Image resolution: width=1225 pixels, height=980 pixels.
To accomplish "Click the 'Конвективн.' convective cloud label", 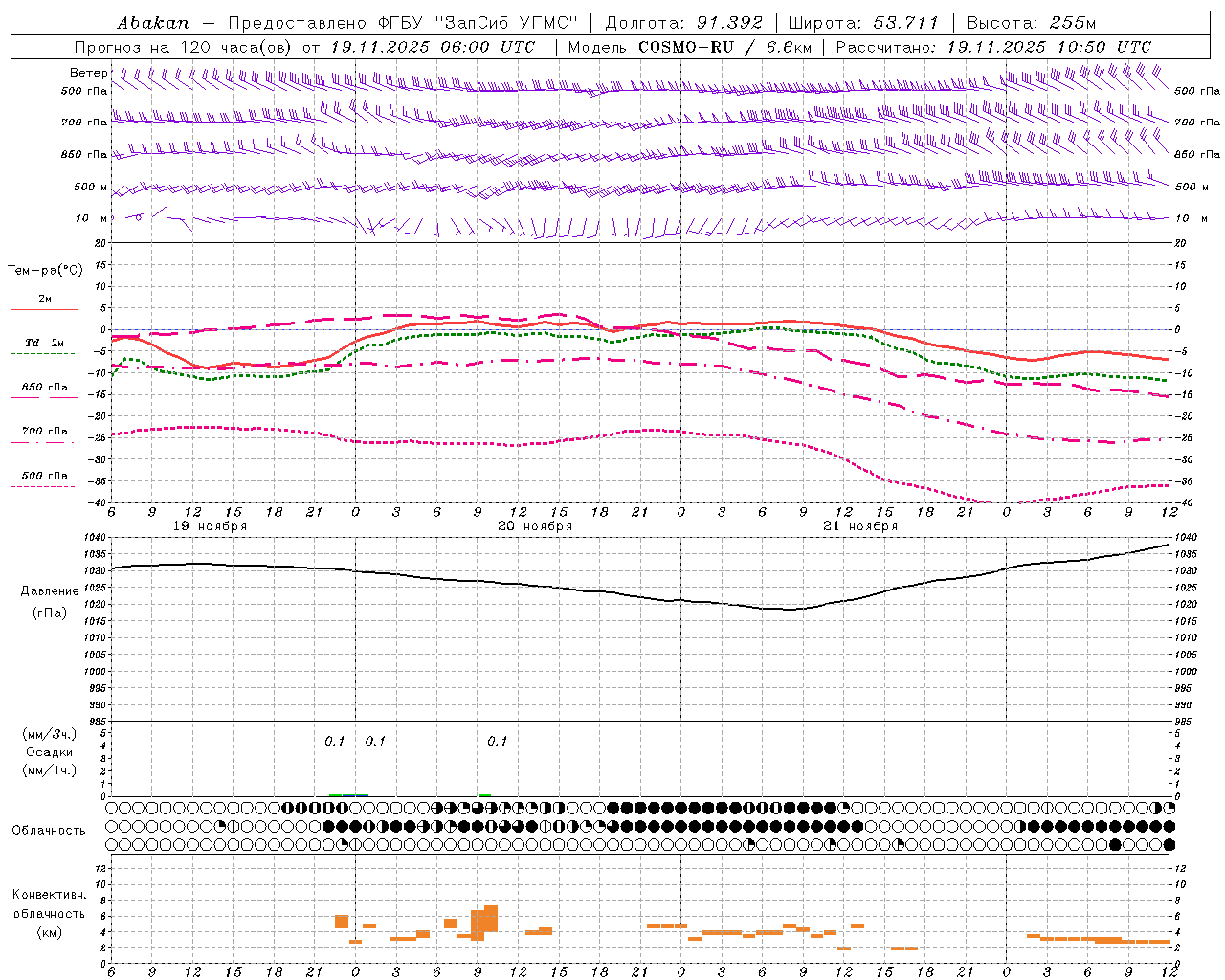I will [x=49, y=895].
